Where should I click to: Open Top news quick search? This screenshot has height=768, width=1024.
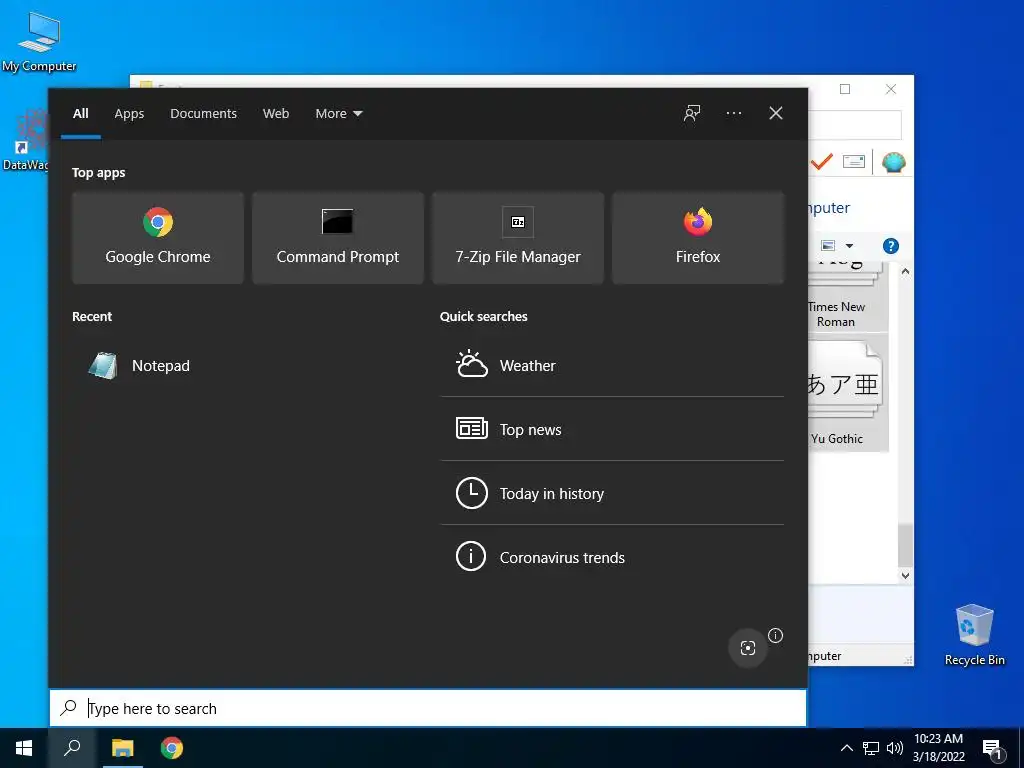tap(612, 429)
